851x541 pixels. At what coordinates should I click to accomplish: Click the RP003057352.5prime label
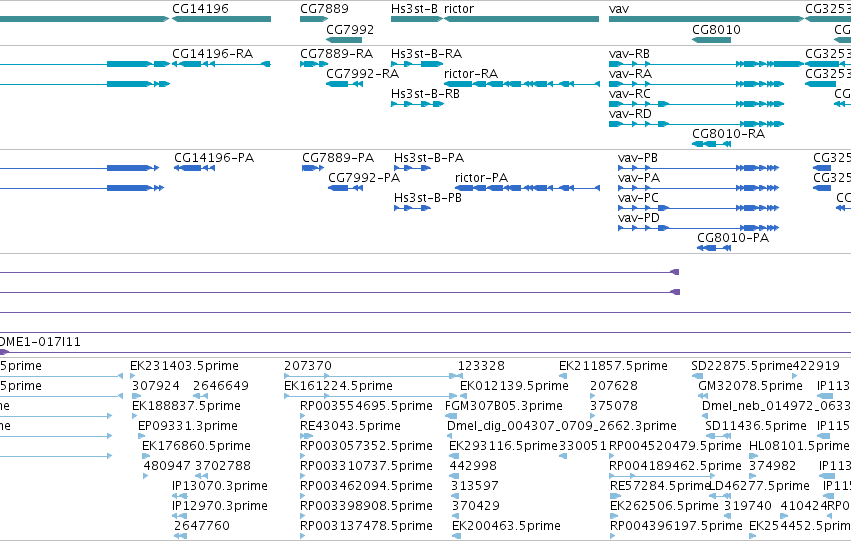[366, 446]
